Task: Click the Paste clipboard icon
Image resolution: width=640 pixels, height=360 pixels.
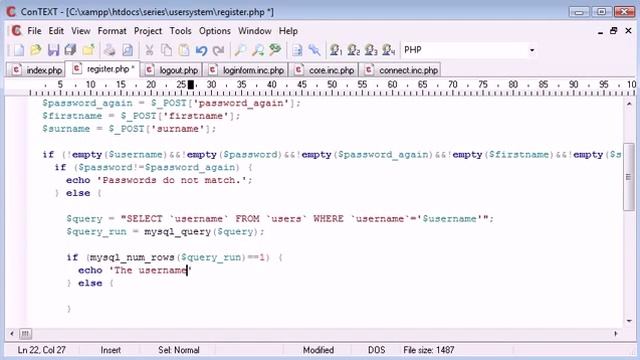Action: click(184, 50)
